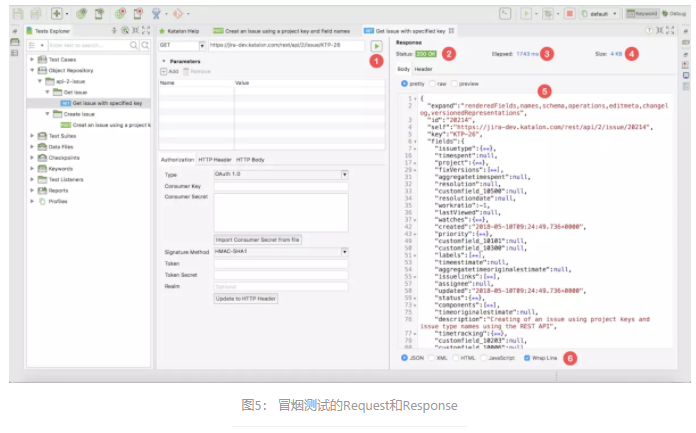Collapse the Object Repository tree node
This screenshot has height=433, width=696.
tap(32, 70)
